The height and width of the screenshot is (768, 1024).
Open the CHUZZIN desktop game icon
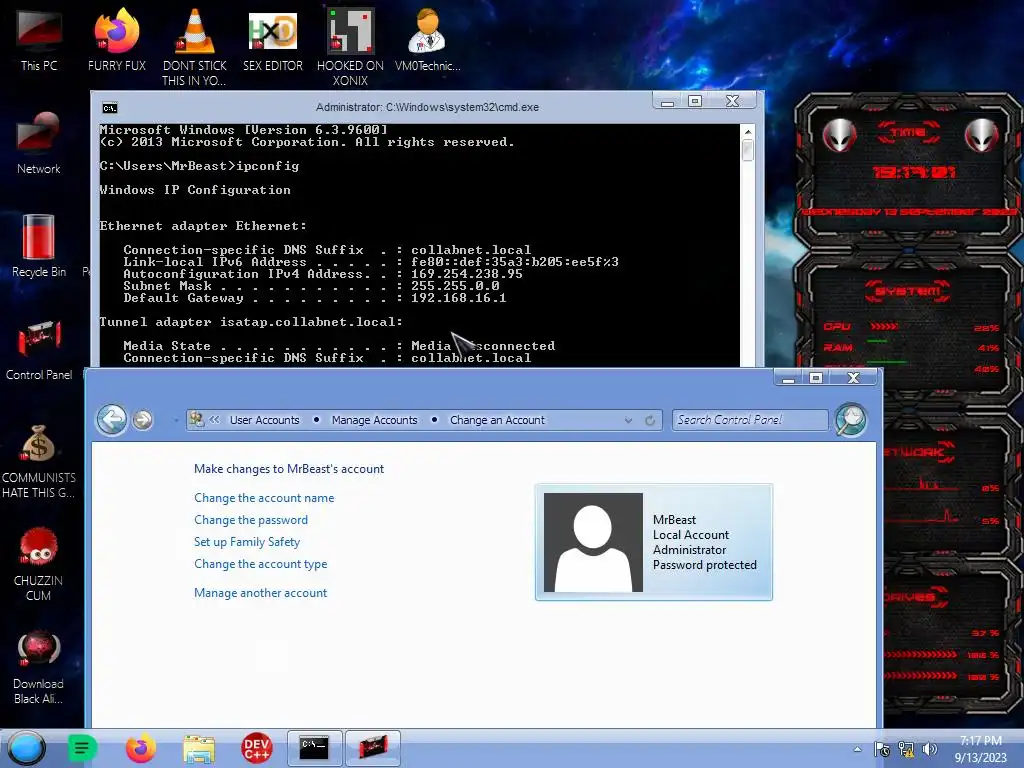(39, 564)
